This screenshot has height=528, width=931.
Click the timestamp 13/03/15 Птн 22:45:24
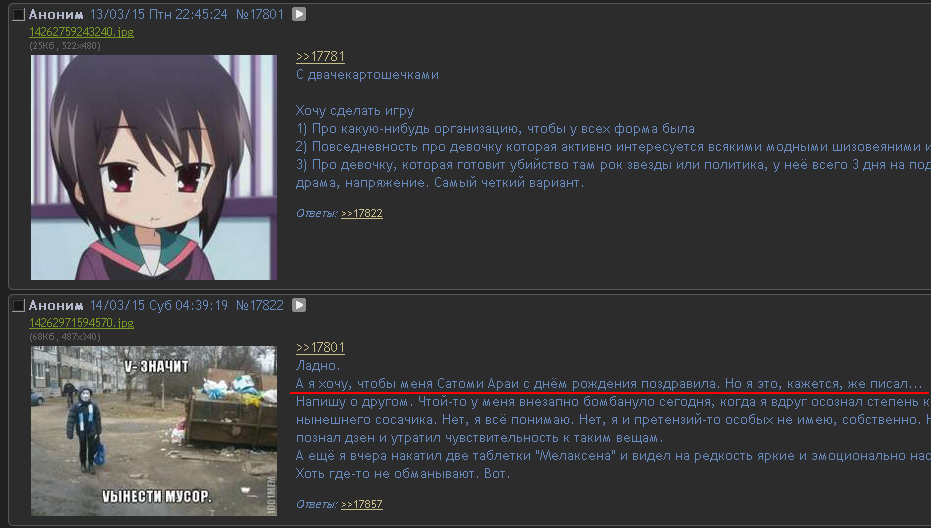click(x=159, y=14)
